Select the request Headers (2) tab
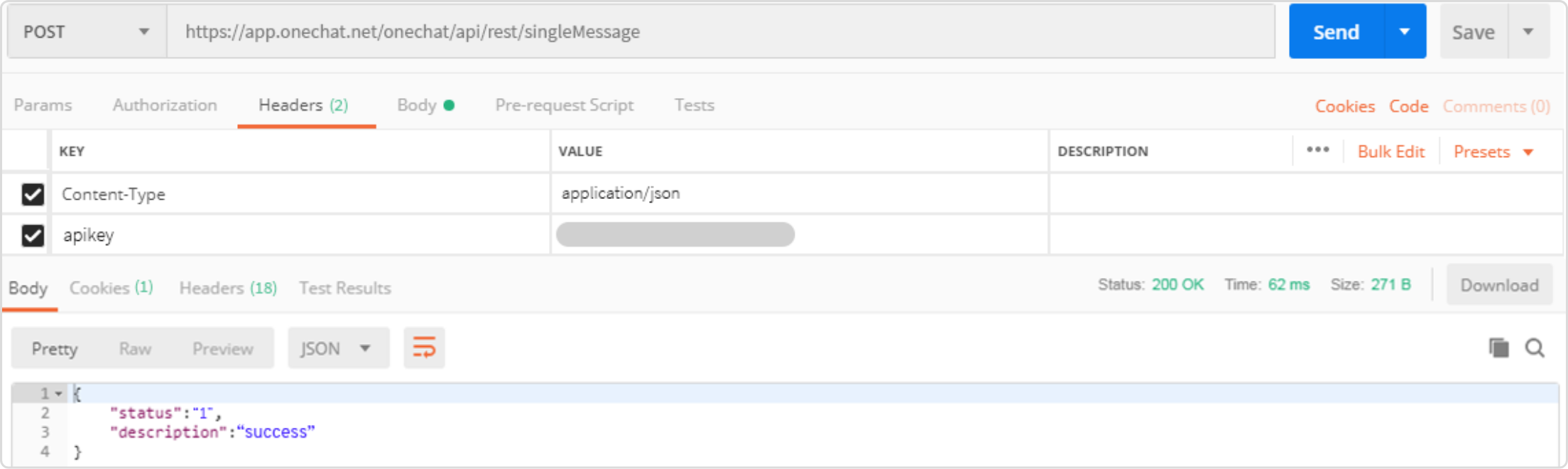Viewport: 1568px width, 469px height. click(x=303, y=105)
